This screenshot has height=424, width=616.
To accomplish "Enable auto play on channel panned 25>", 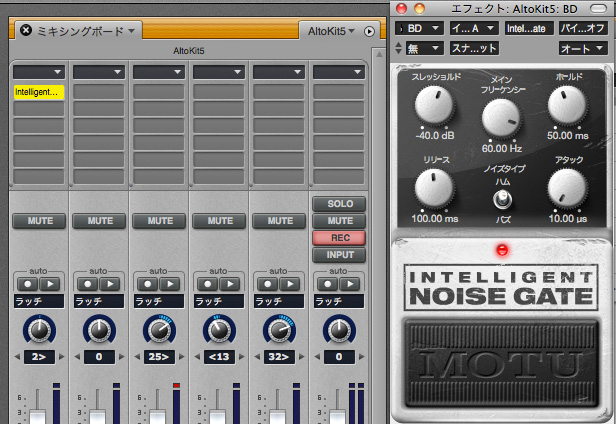I will pos(170,284).
